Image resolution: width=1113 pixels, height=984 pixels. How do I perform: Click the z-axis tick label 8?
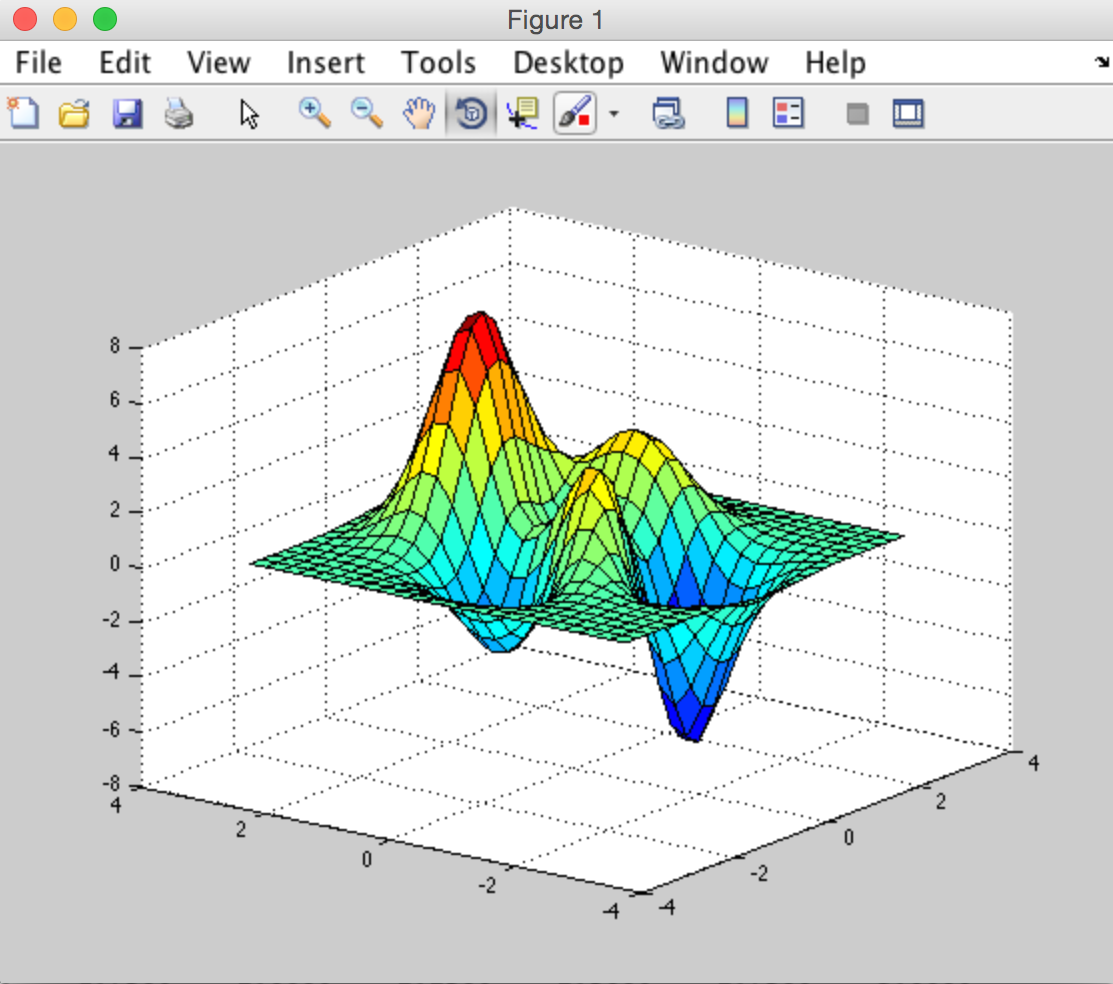coord(115,346)
